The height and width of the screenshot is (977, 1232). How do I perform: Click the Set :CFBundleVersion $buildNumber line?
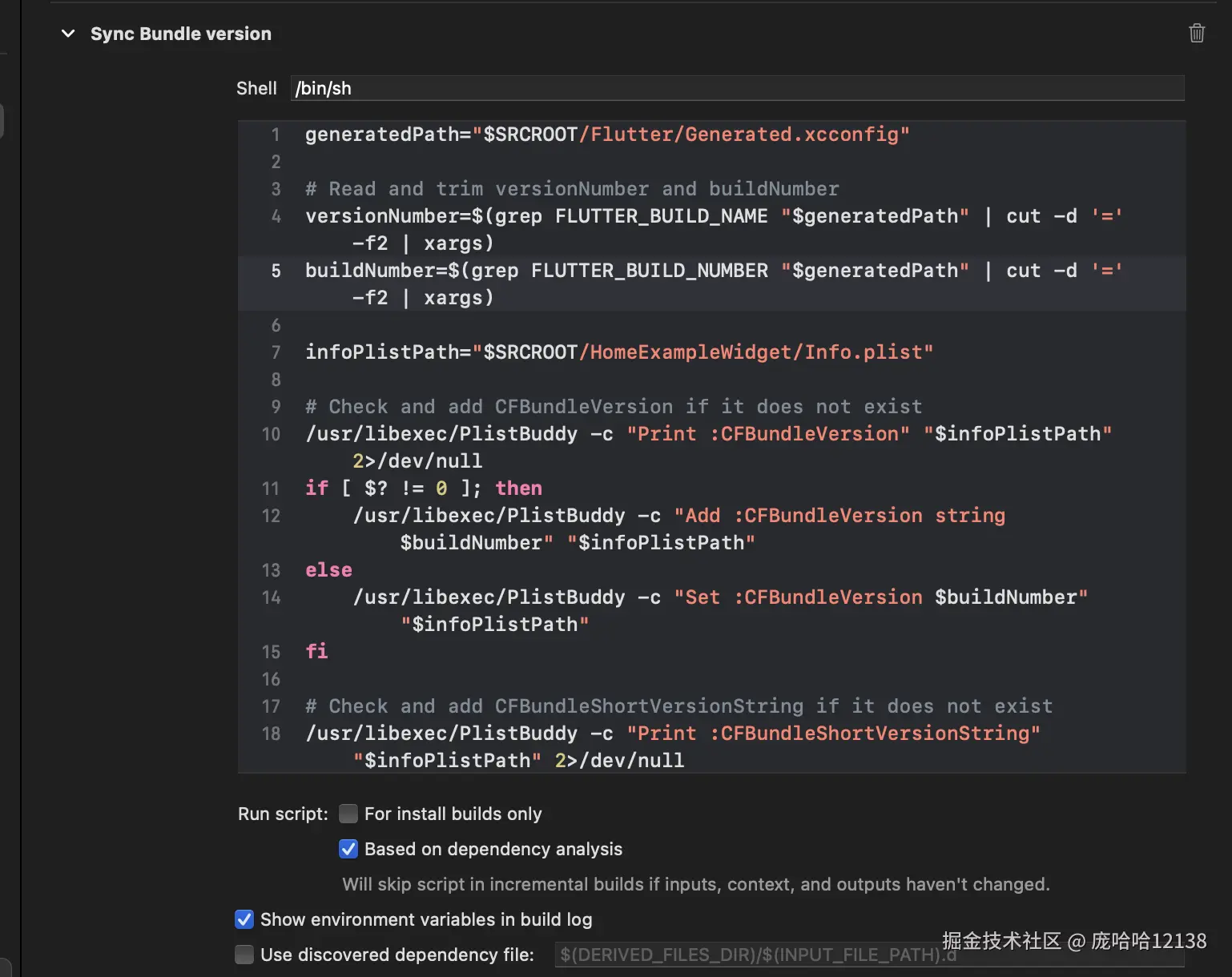[x=720, y=610]
